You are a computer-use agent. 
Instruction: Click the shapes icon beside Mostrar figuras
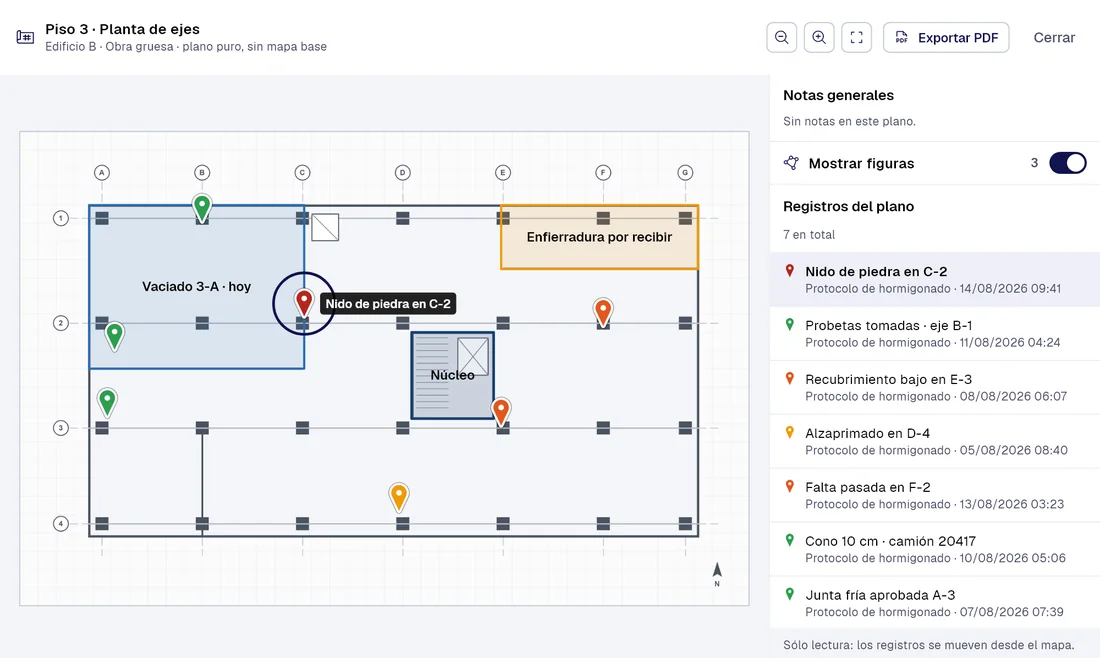click(x=791, y=163)
